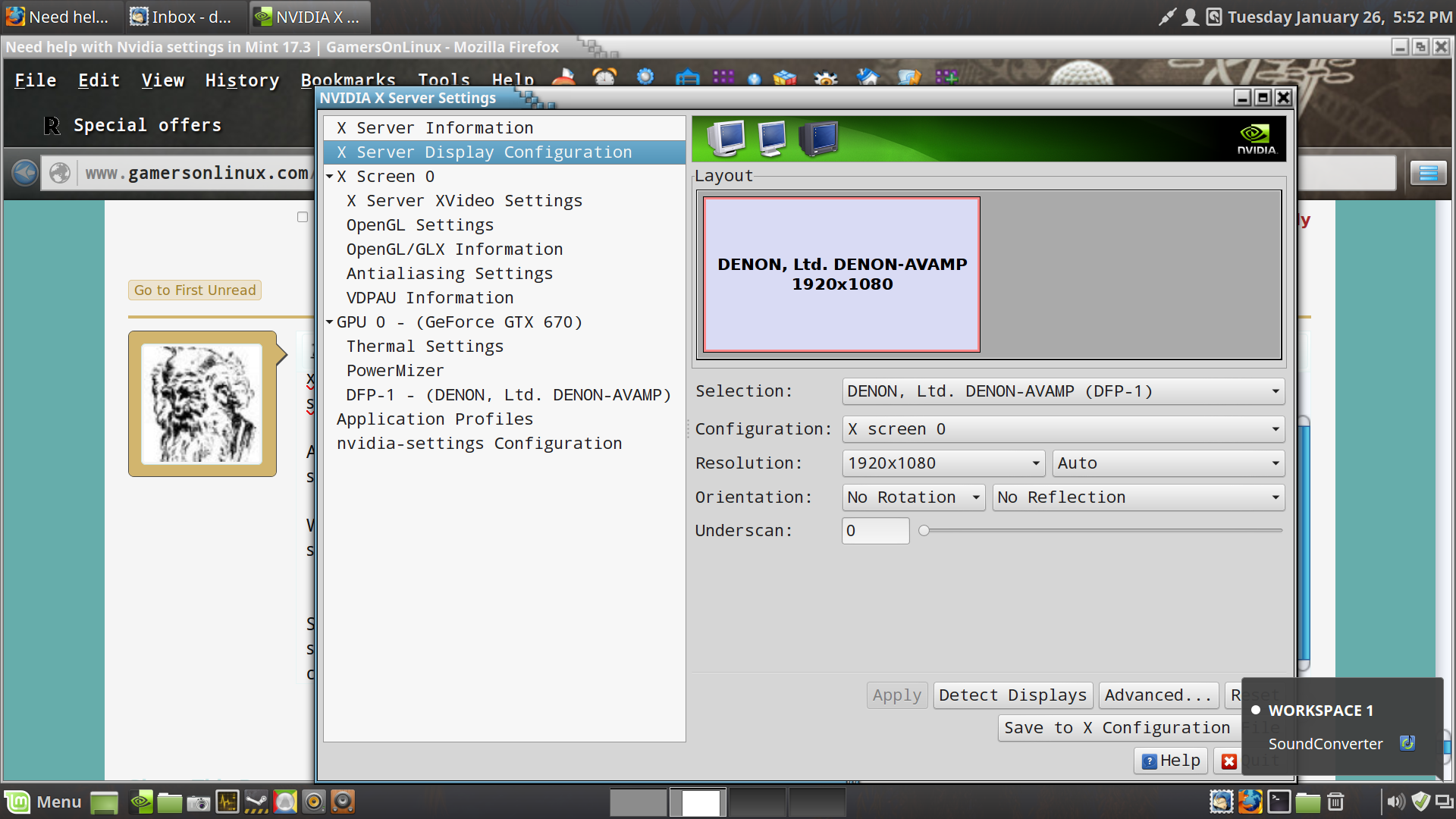
Task: Click the Advanced... button
Action: pyautogui.click(x=1158, y=695)
